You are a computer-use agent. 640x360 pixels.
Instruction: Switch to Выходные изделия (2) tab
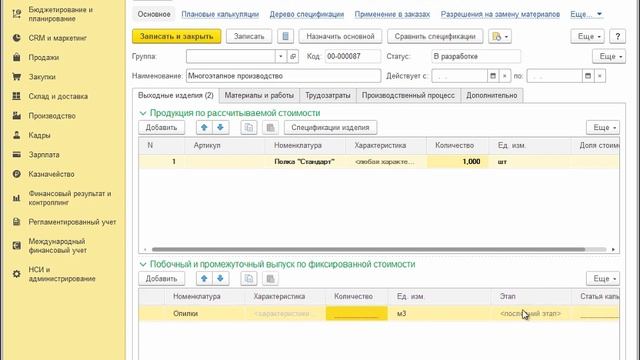tap(176, 95)
